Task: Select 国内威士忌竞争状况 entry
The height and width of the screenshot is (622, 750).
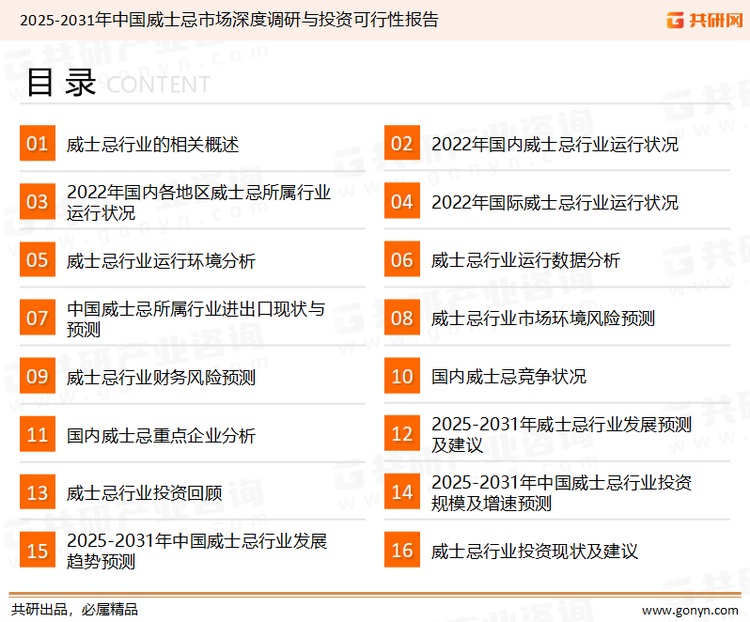Action: click(508, 377)
